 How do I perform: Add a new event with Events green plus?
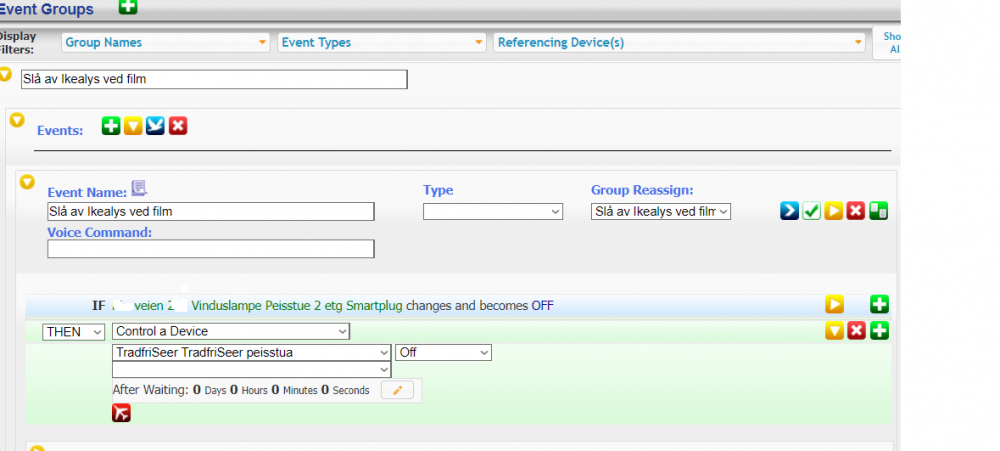tap(111, 126)
